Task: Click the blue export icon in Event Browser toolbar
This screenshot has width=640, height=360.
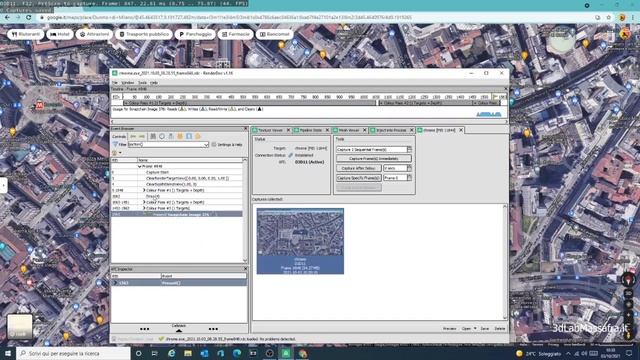Action: (x=189, y=136)
